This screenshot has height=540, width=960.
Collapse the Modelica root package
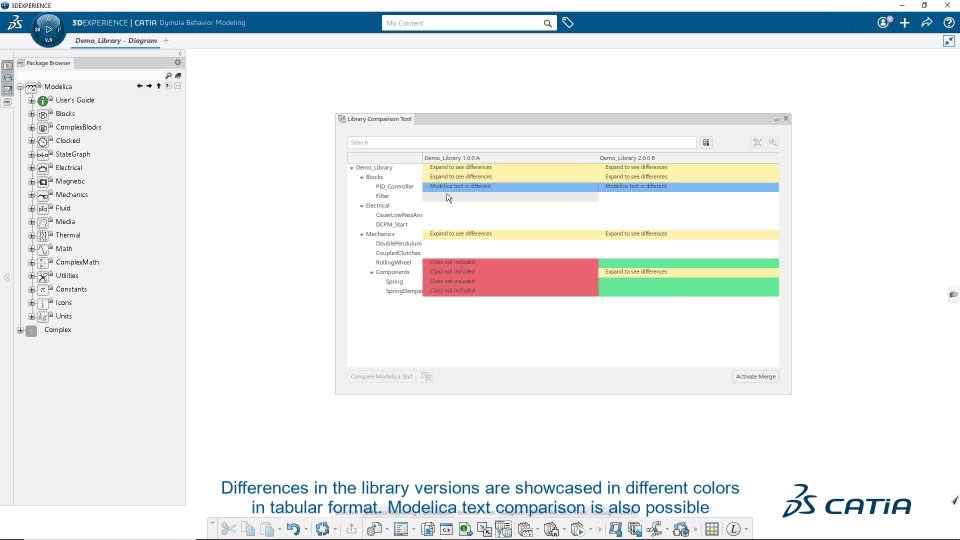pyautogui.click(x=20, y=87)
